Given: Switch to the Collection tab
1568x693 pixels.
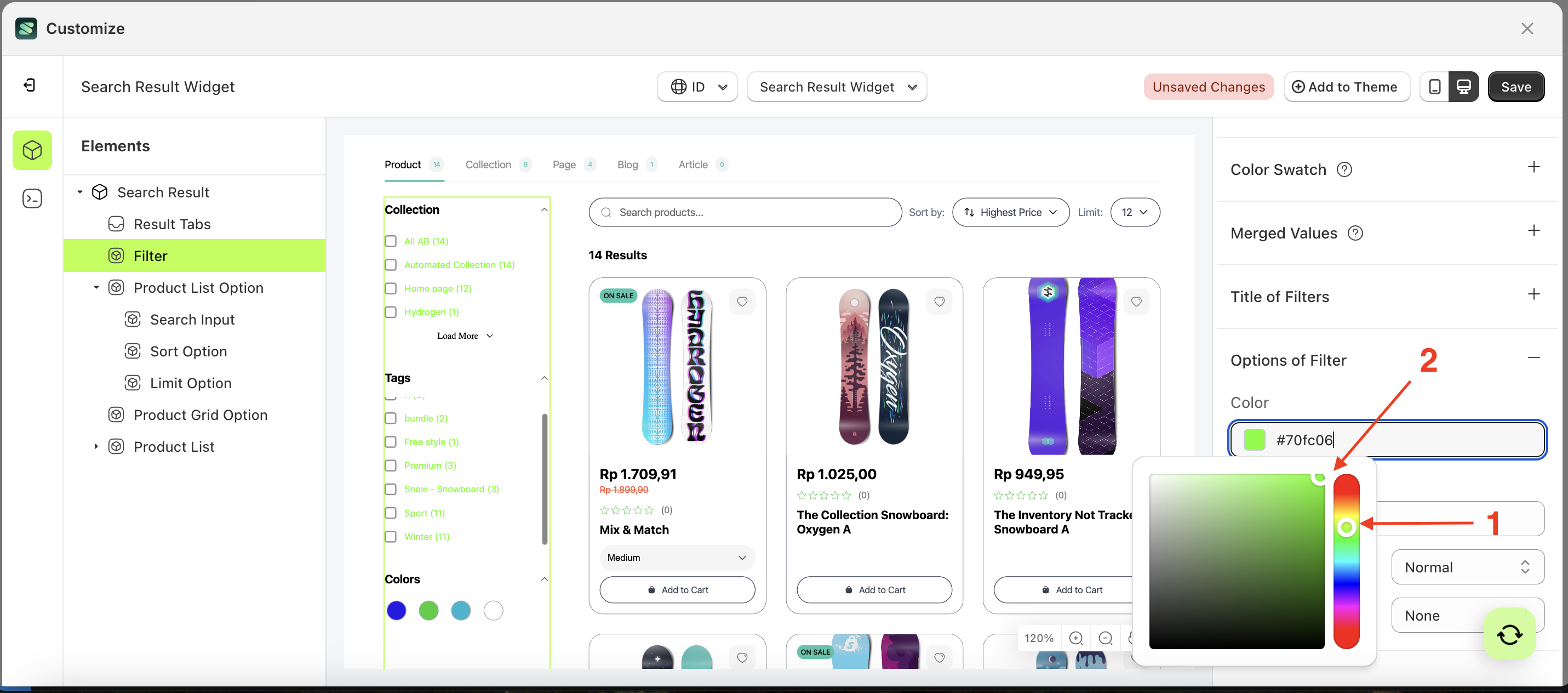Looking at the screenshot, I should click(x=488, y=164).
